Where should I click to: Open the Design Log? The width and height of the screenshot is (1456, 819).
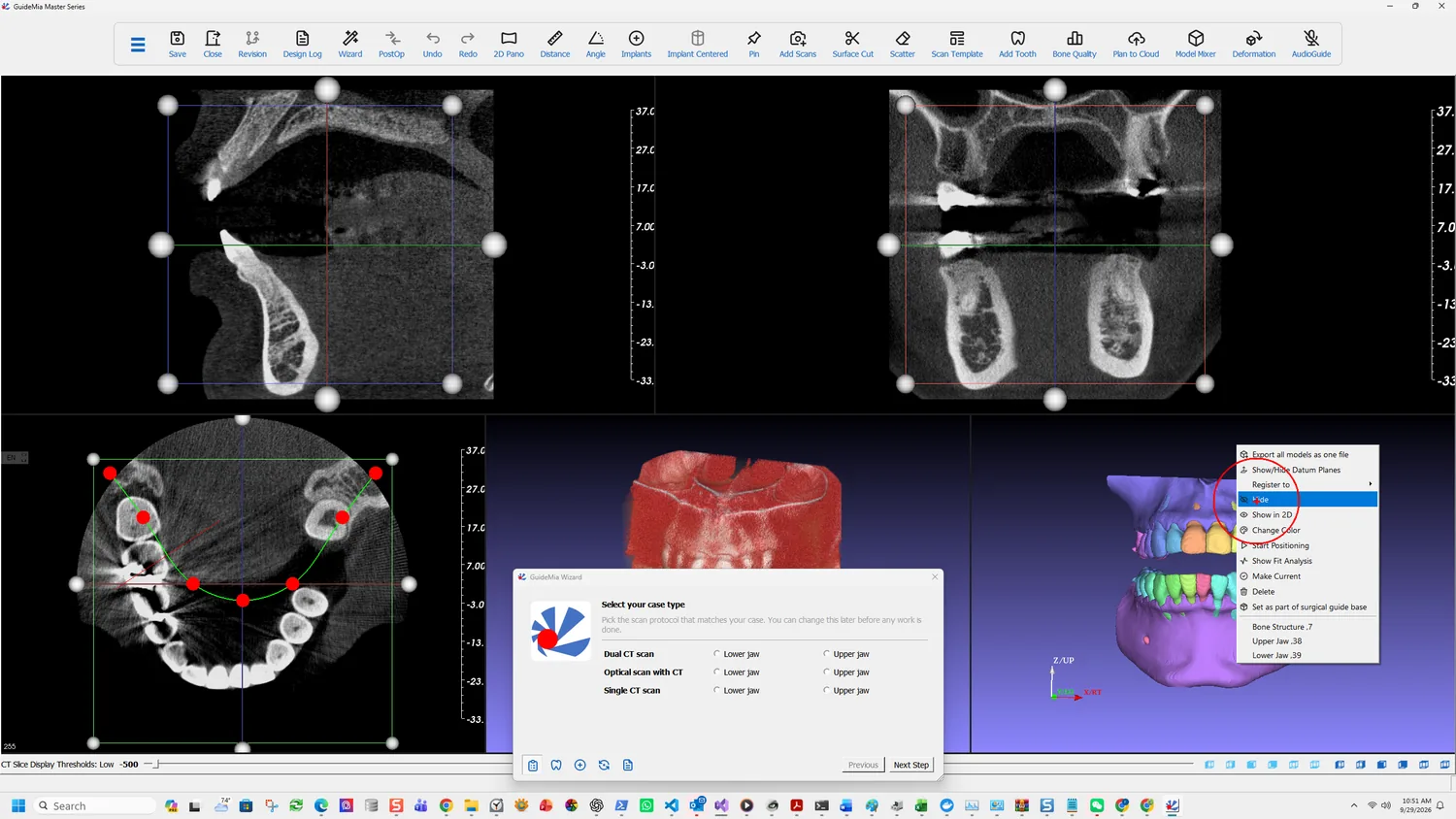pyautogui.click(x=302, y=44)
